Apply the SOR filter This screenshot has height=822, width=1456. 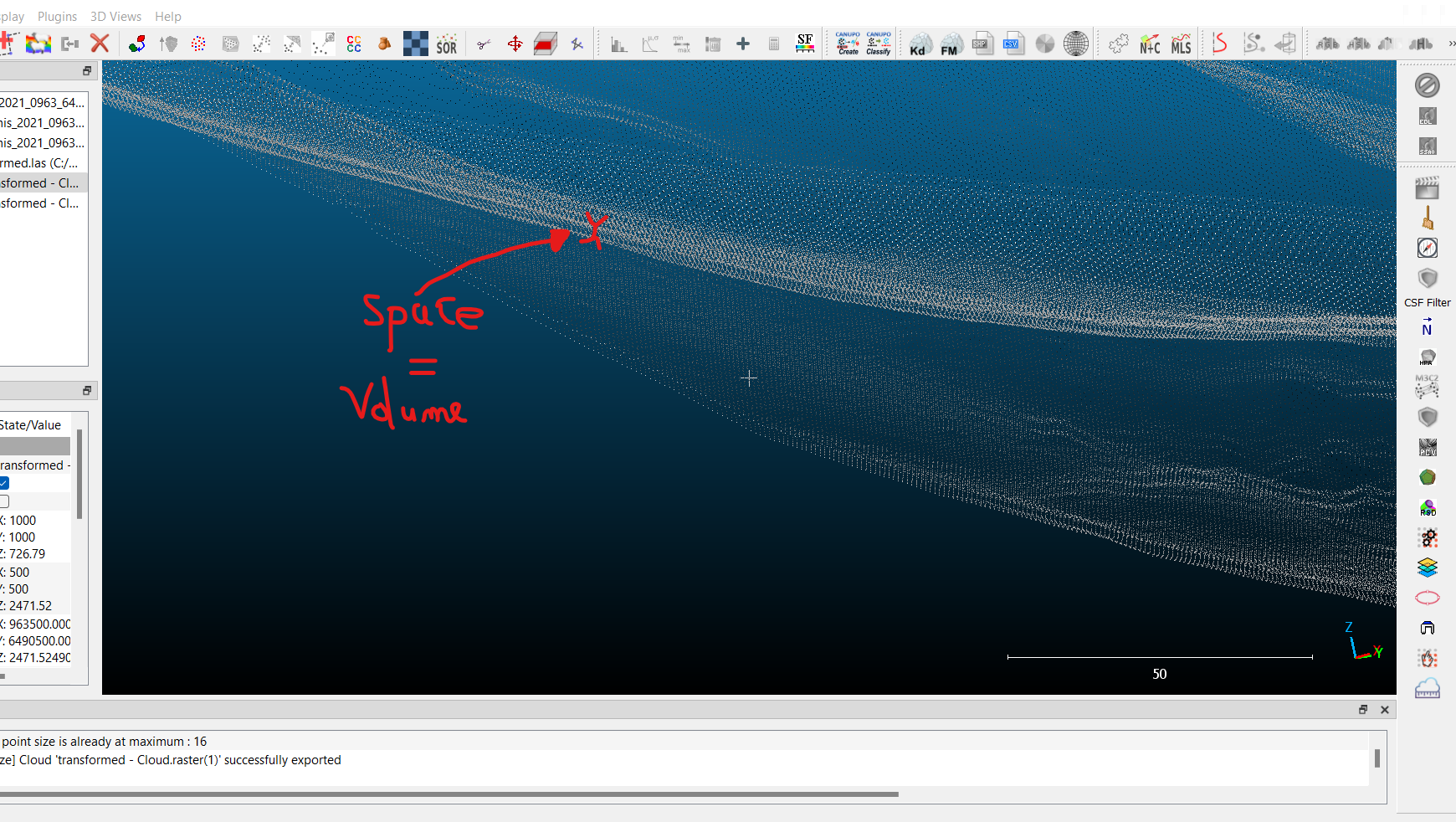(x=447, y=44)
